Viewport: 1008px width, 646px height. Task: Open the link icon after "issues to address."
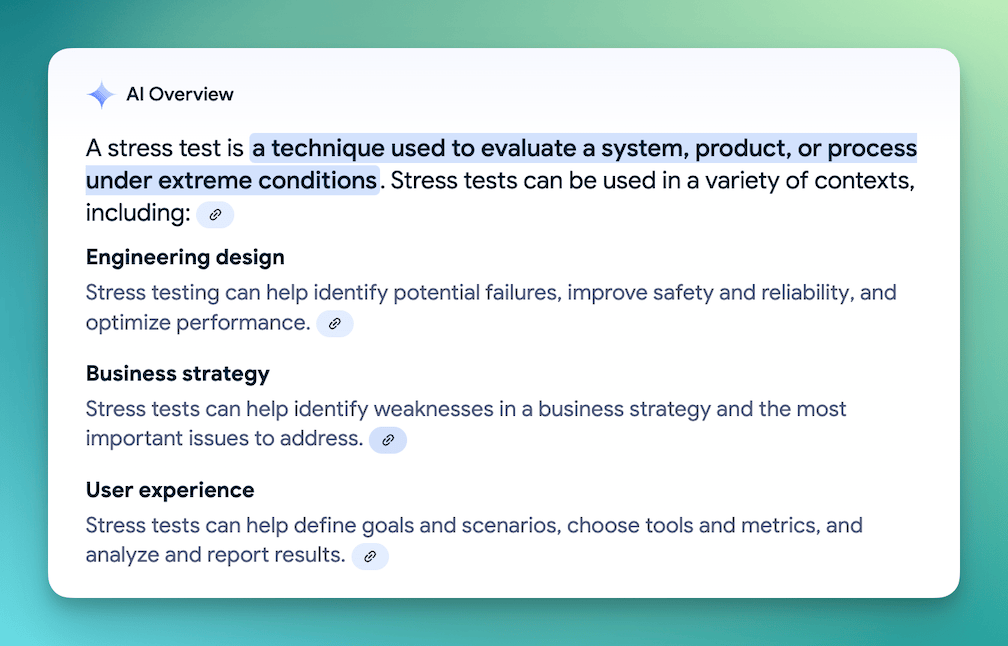click(x=388, y=440)
